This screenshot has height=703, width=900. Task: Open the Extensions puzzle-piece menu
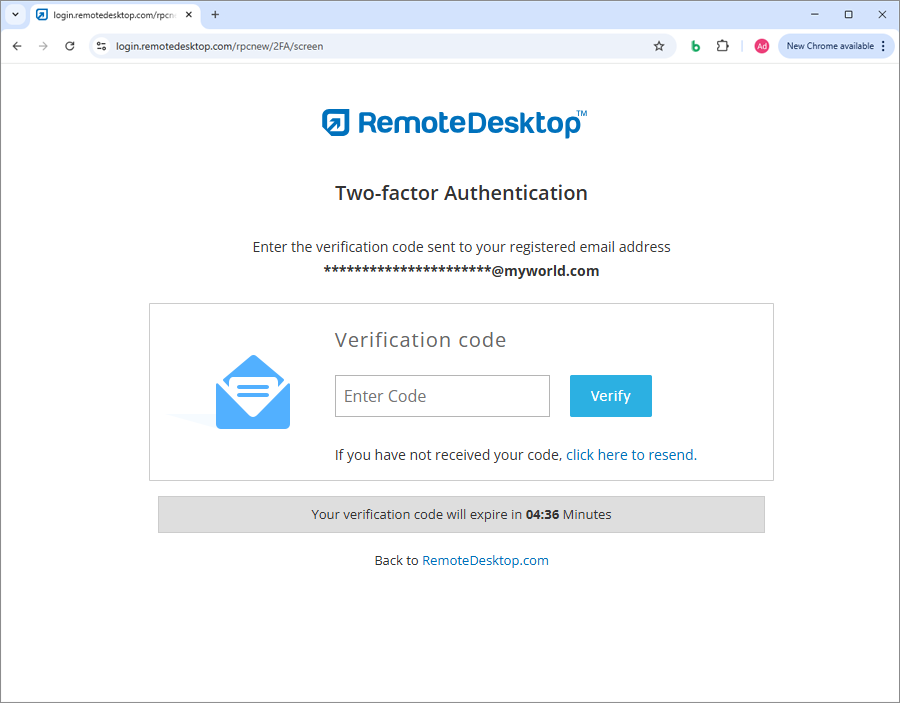[723, 46]
